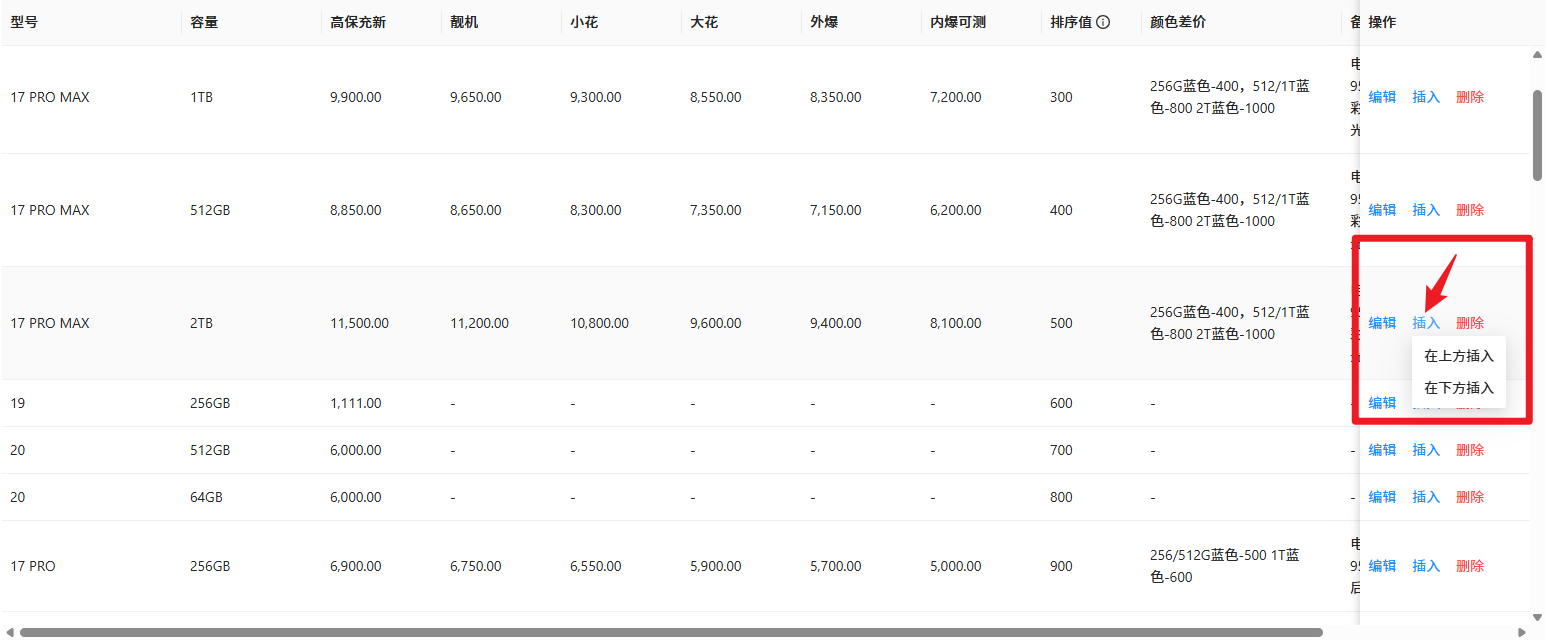Viewport: 1547px width, 642px height.
Task: Select the 9,650.00 靓机 cell
Action: [476, 97]
